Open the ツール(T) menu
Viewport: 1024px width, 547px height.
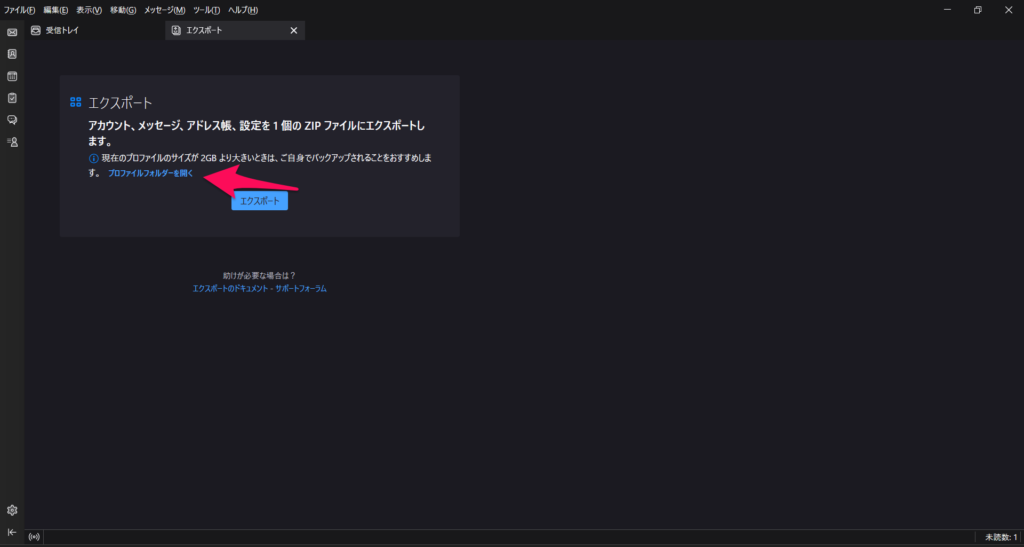point(206,10)
